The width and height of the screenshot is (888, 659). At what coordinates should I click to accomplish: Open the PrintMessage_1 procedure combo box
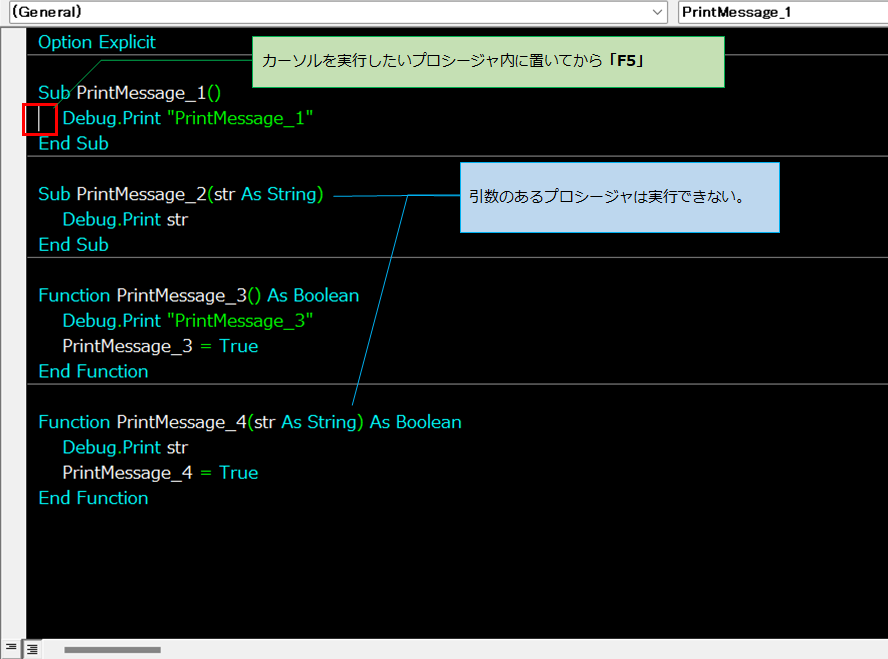[783, 12]
